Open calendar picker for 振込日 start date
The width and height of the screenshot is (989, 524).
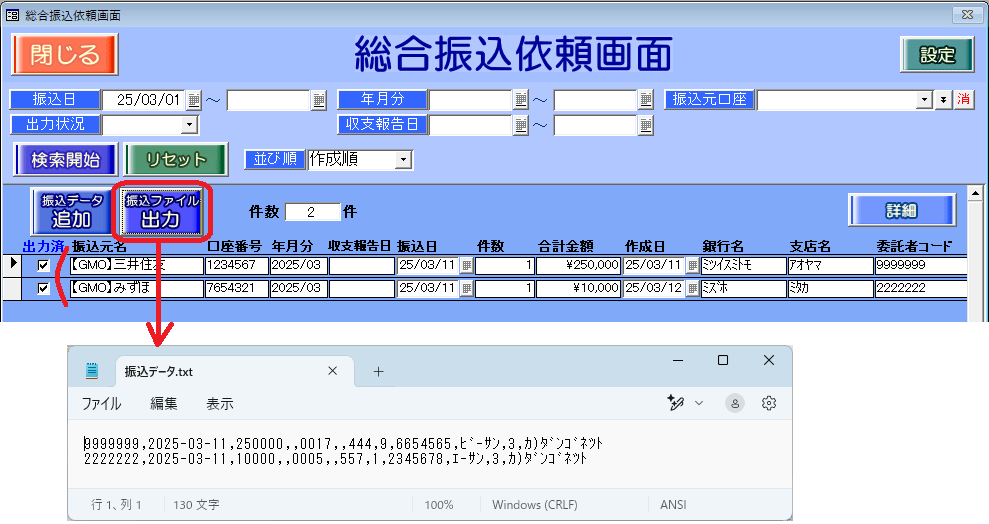pos(194,100)
